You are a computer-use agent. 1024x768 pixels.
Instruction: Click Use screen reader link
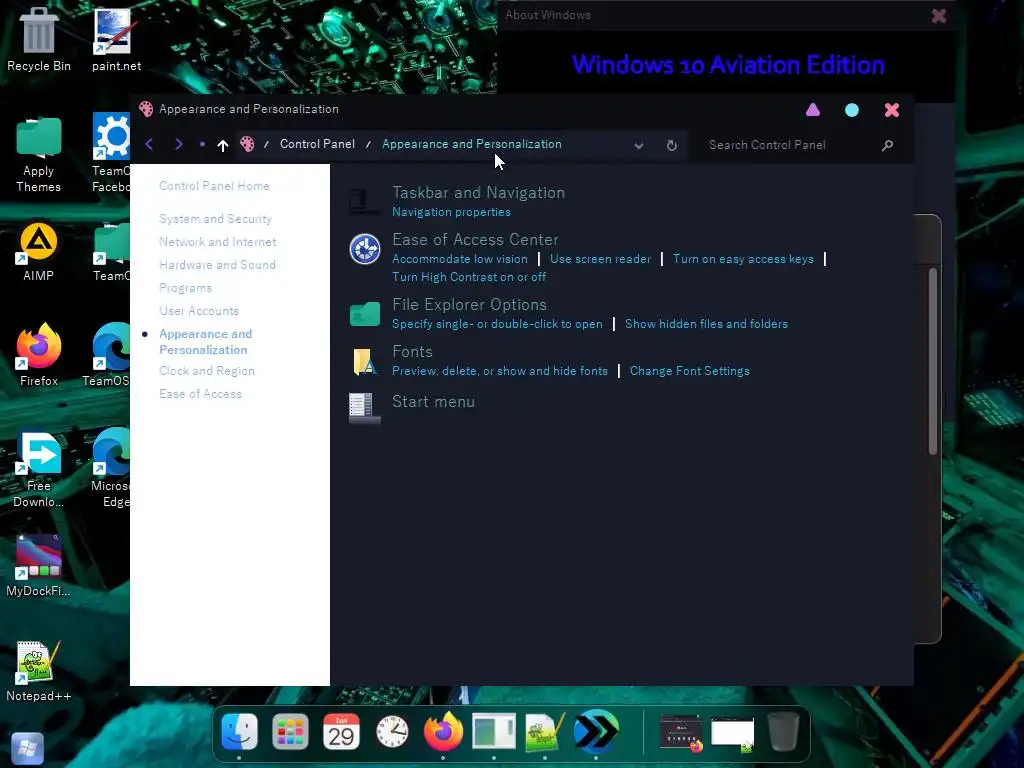pos(600,259)
